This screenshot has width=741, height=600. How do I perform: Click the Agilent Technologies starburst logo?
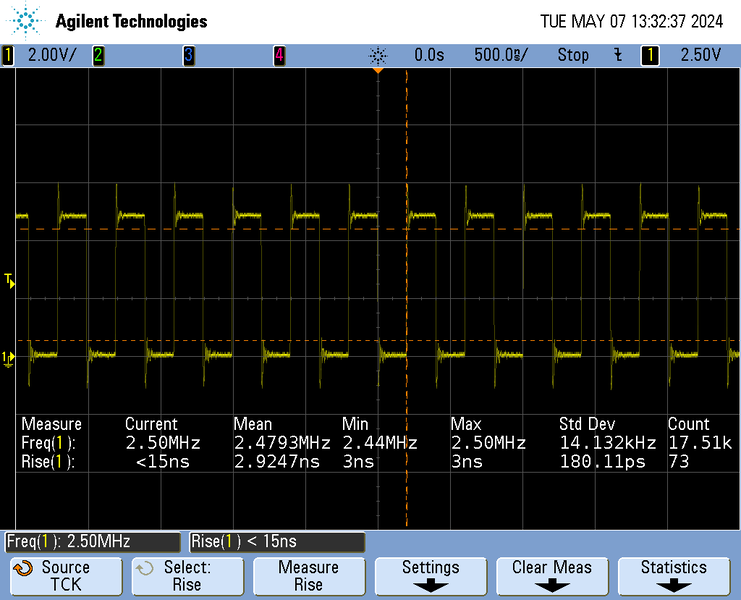pos(25,20)
